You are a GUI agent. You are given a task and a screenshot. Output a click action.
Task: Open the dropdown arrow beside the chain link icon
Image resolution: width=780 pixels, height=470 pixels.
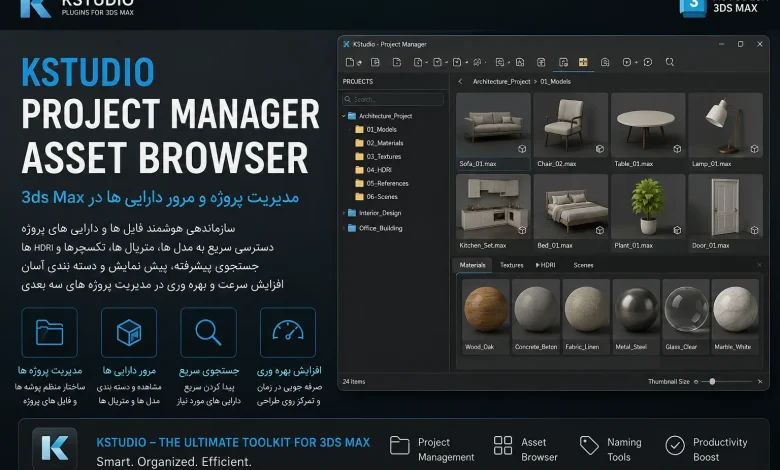pos(486,63)
